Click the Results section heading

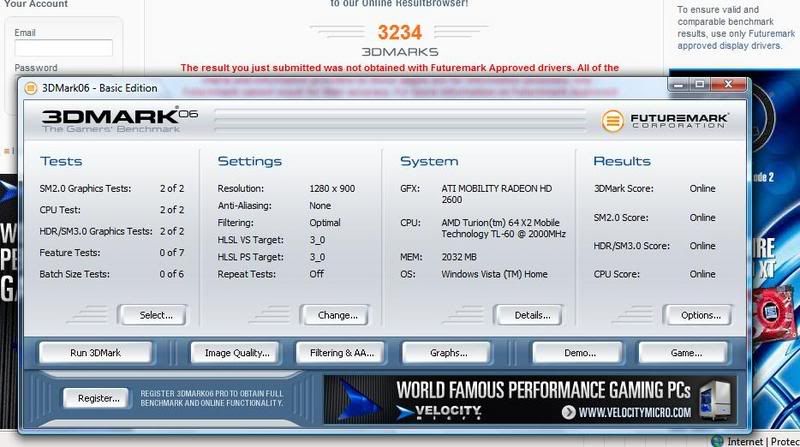click(622, 161)
